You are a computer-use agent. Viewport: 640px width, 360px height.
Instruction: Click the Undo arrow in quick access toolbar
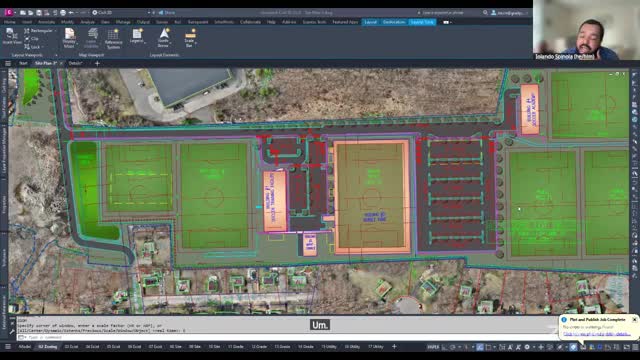(71, 13)
